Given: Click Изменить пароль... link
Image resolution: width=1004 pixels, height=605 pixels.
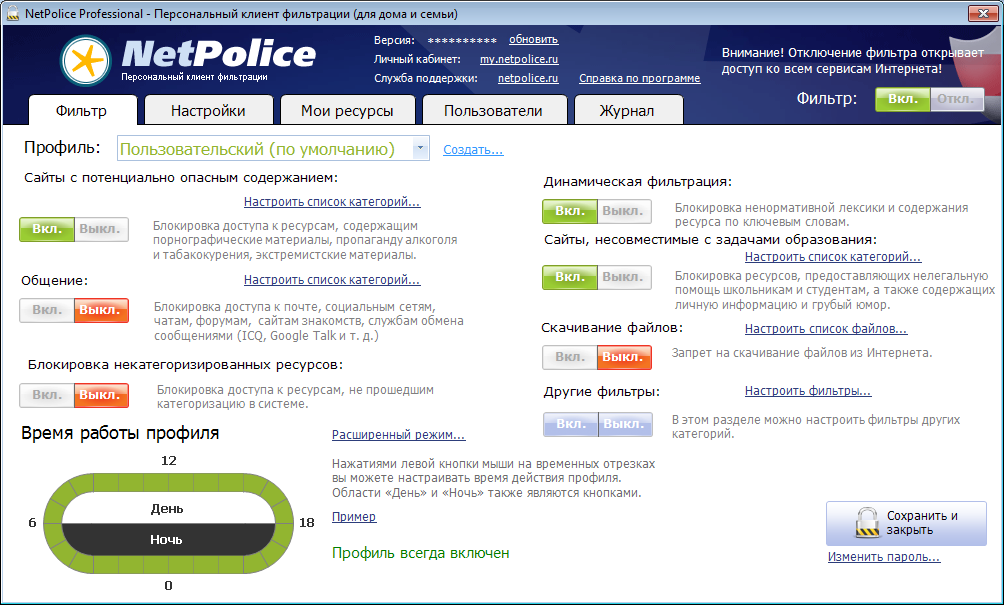Looking at the screenshot, I should [884, 557].
